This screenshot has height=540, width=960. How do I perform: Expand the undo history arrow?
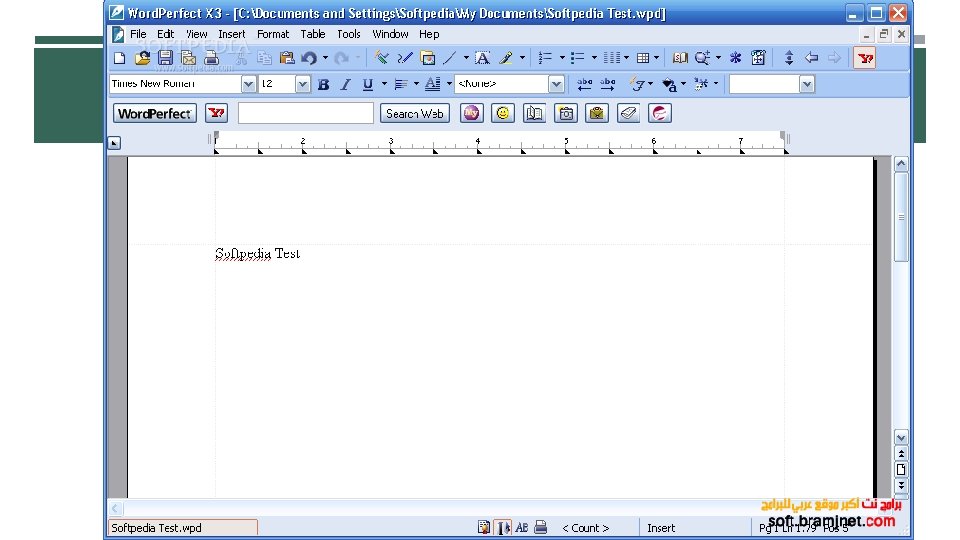pyautogui.click(x=325, y=58)
